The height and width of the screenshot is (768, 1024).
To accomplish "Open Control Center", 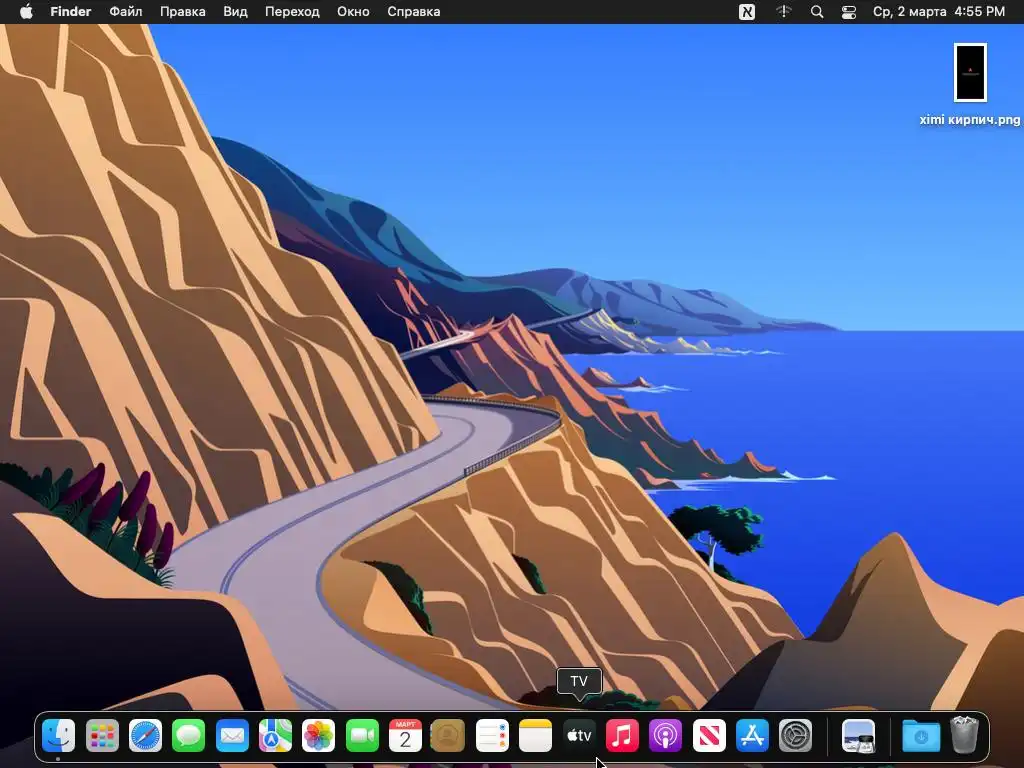I will point(848,12).
